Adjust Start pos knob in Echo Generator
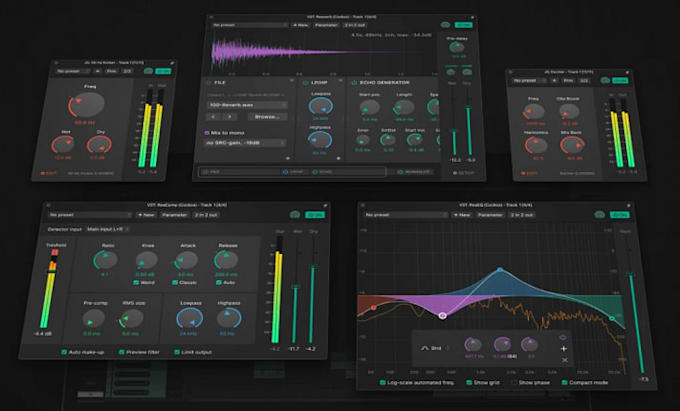The width and height of the screenshot is (680, 411). tap(370, 107)
